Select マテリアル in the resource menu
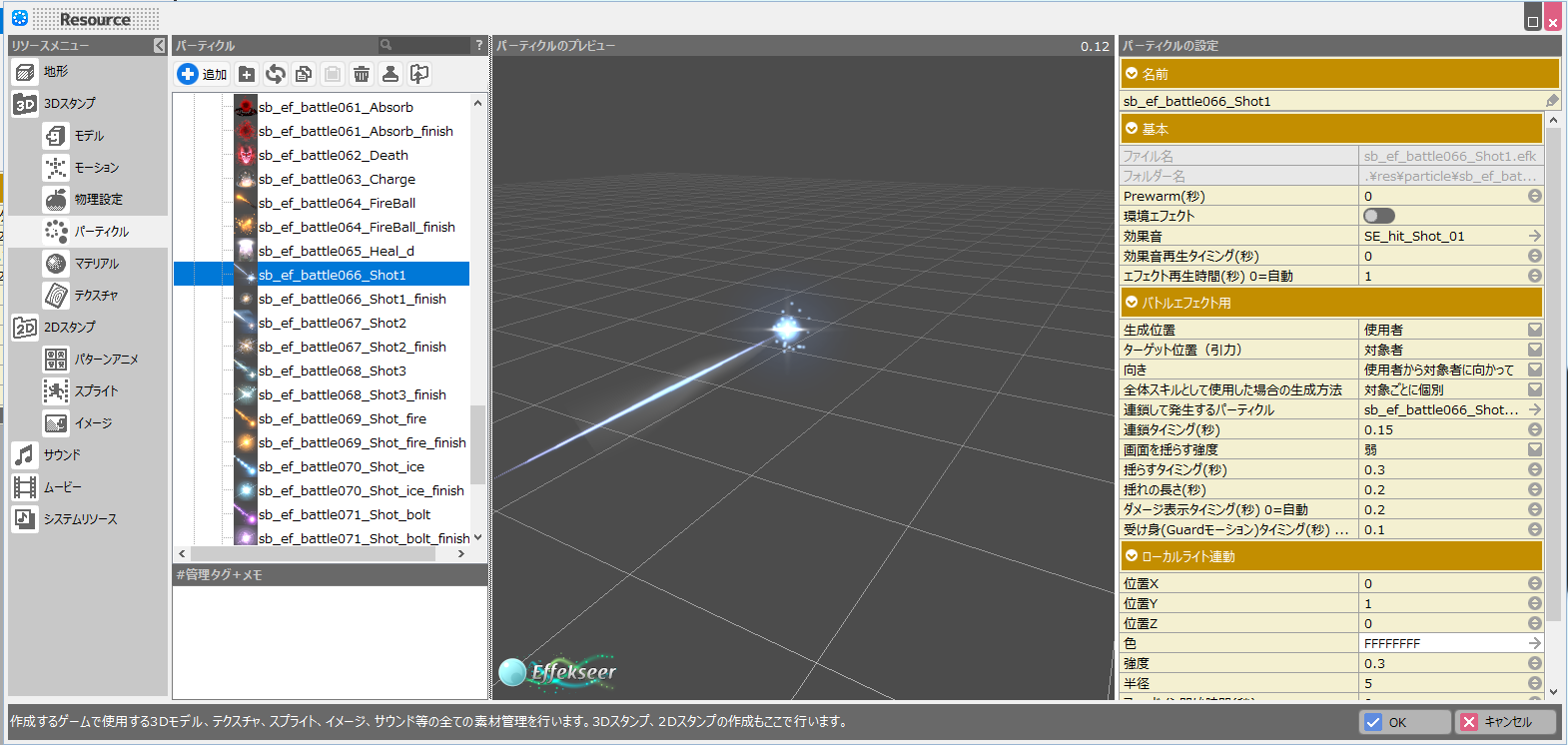 [x=96, y=264]
